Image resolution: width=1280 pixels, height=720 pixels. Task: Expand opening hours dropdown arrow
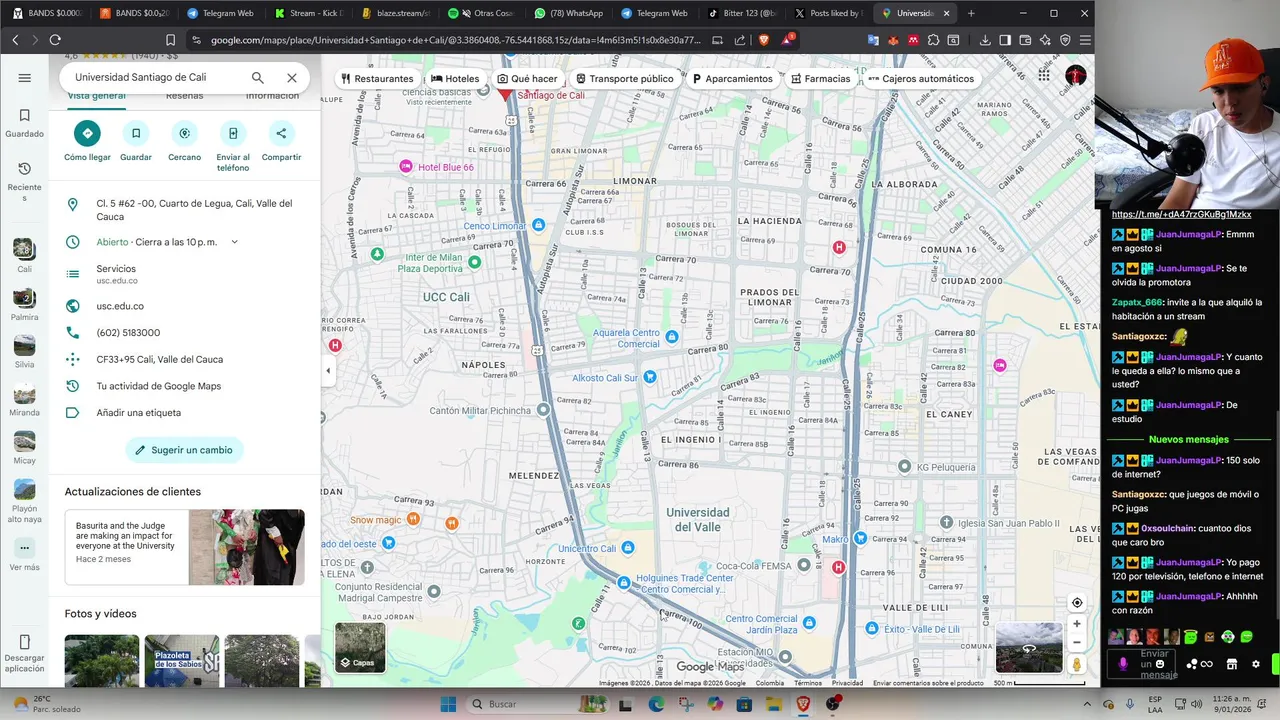235,242
